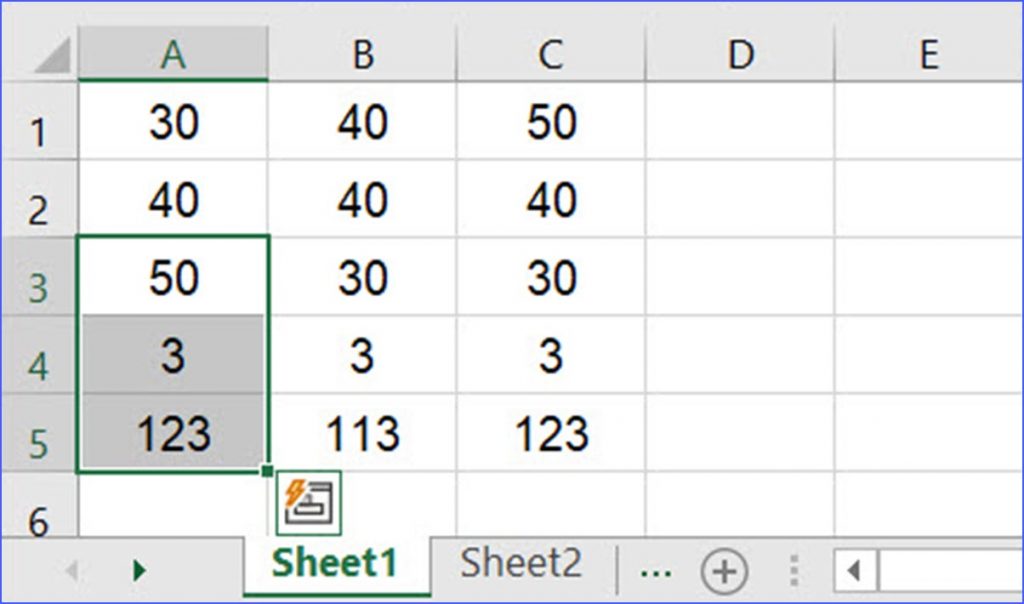Select the cell containing 113
Screen dimensions: 1024x604
[363, 433]
